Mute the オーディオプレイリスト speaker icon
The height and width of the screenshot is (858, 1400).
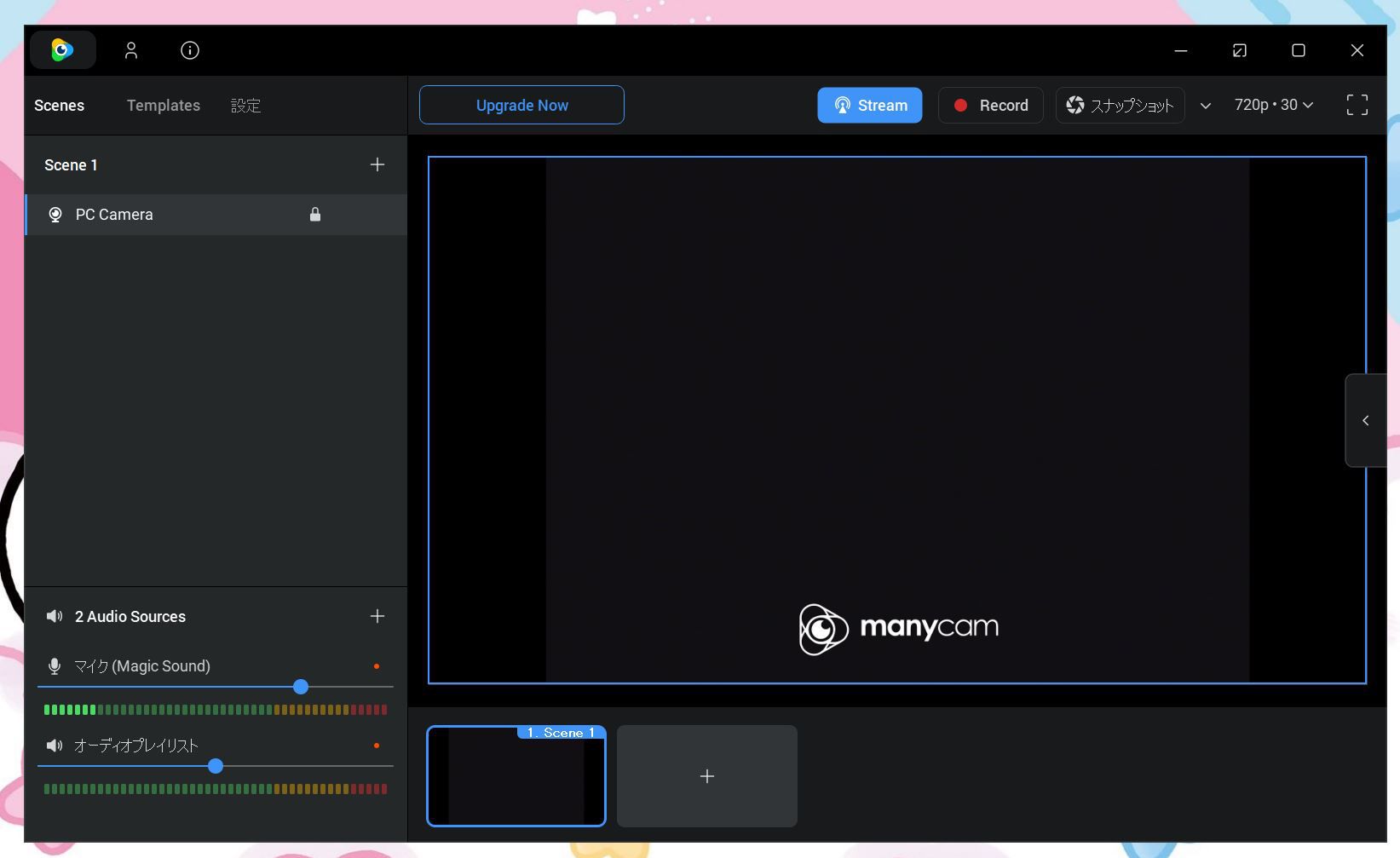tap(55, 746)
